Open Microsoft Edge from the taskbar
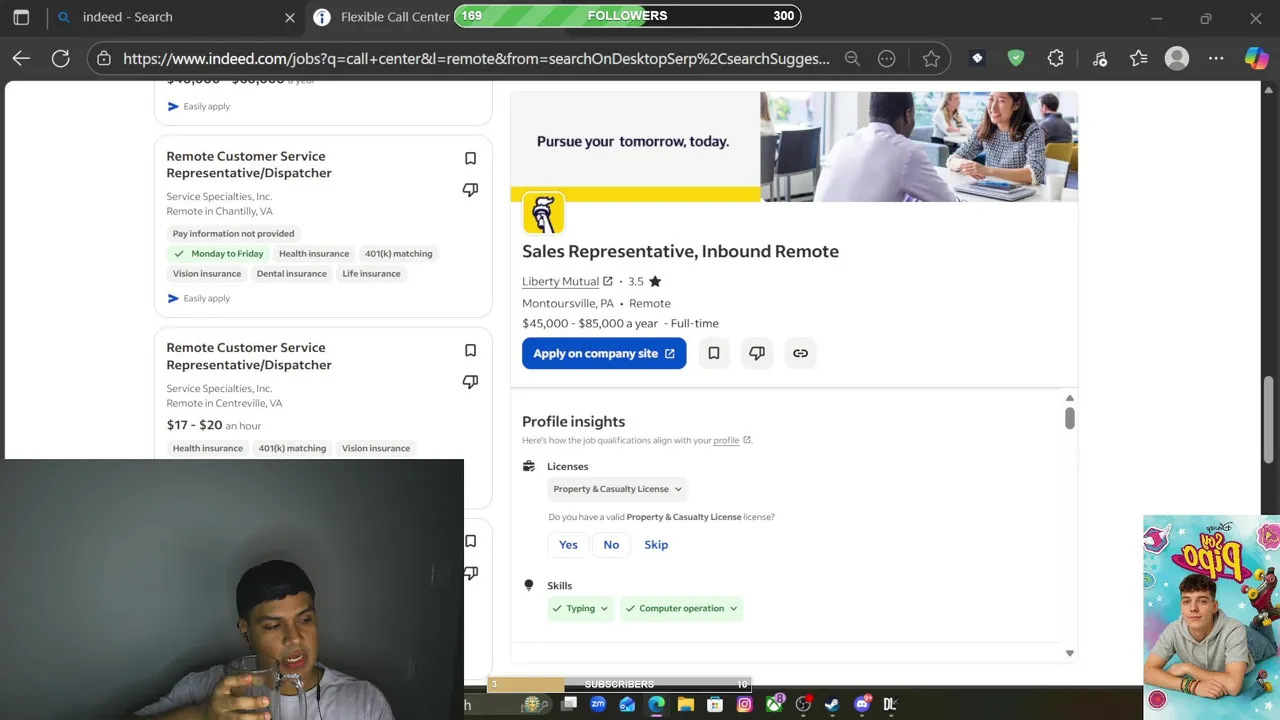 (x=656, y=704)
